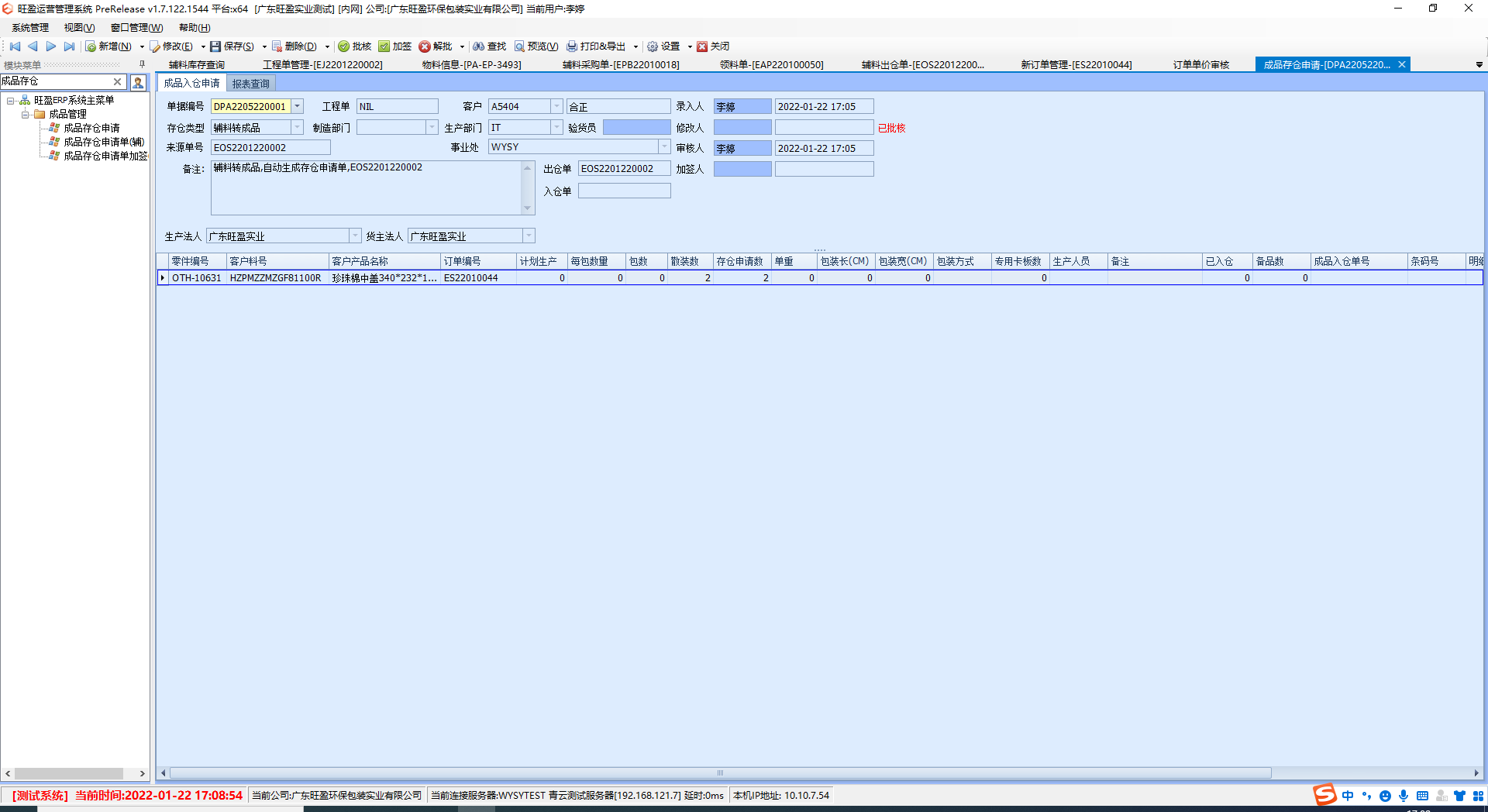
Task: Switch to the 报表查询 sub-tab
Action: (x=251, y=84)
